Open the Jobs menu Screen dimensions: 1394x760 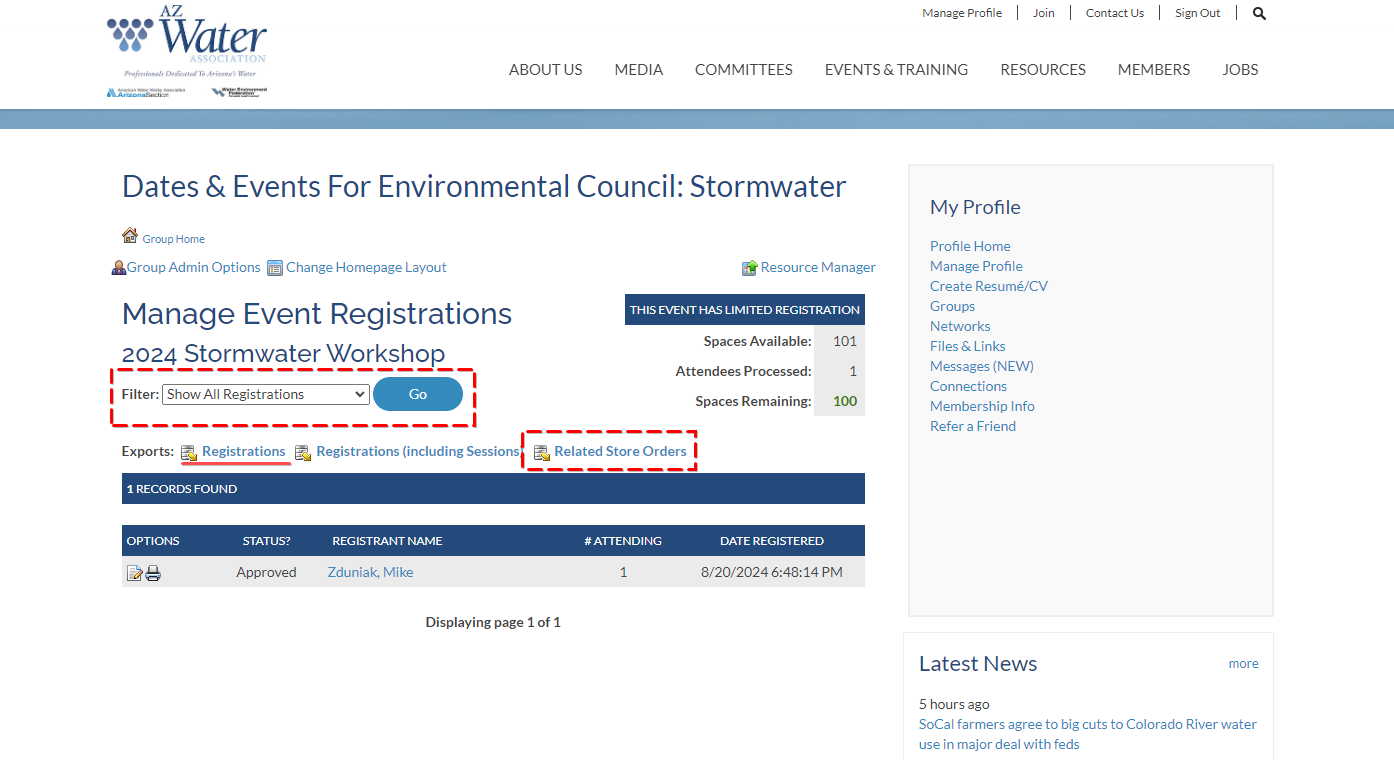click(x=1240, y=70)
